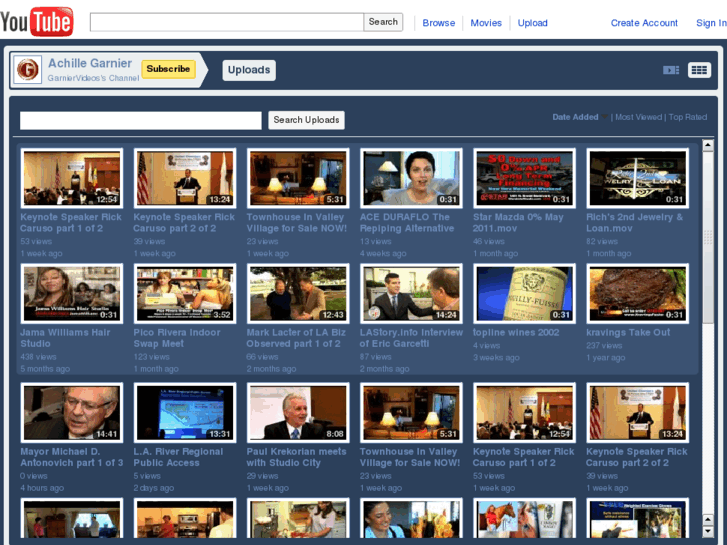Image resolution: width=727 pixels, height=545 pixels.
Task: Open Paul Krekorian meets Studio City thumbnail
Action: click(x=298, y=413)
